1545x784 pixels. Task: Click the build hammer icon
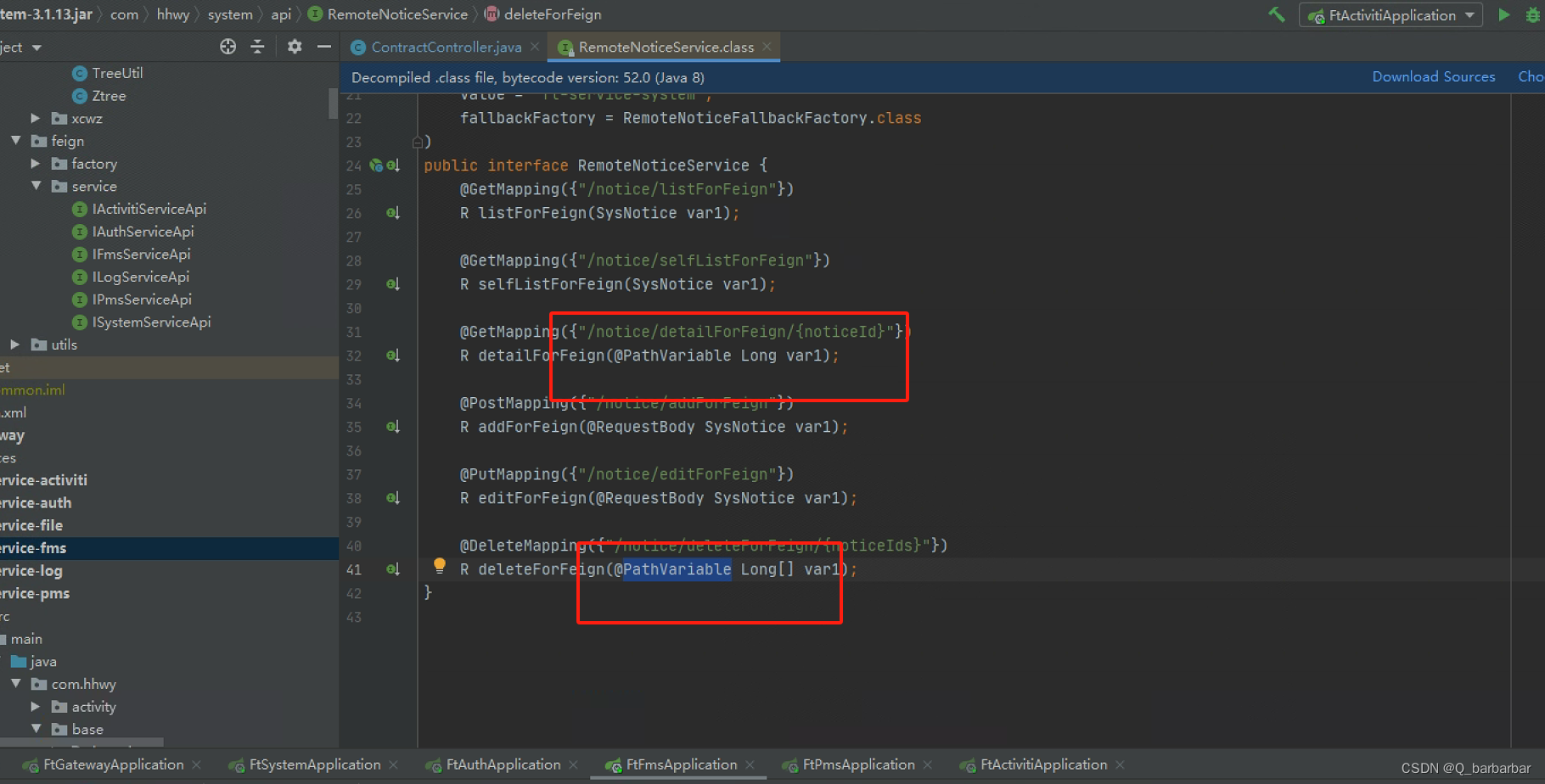pos(1276,14)
